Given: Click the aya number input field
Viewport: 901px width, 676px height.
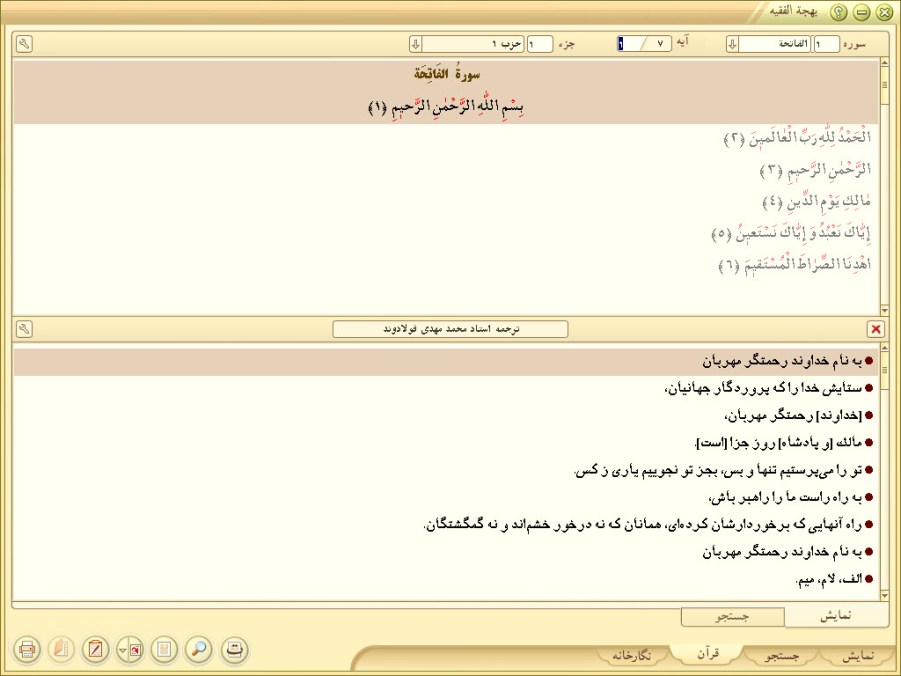Looking at the screenshot, I should click(630, 44).
